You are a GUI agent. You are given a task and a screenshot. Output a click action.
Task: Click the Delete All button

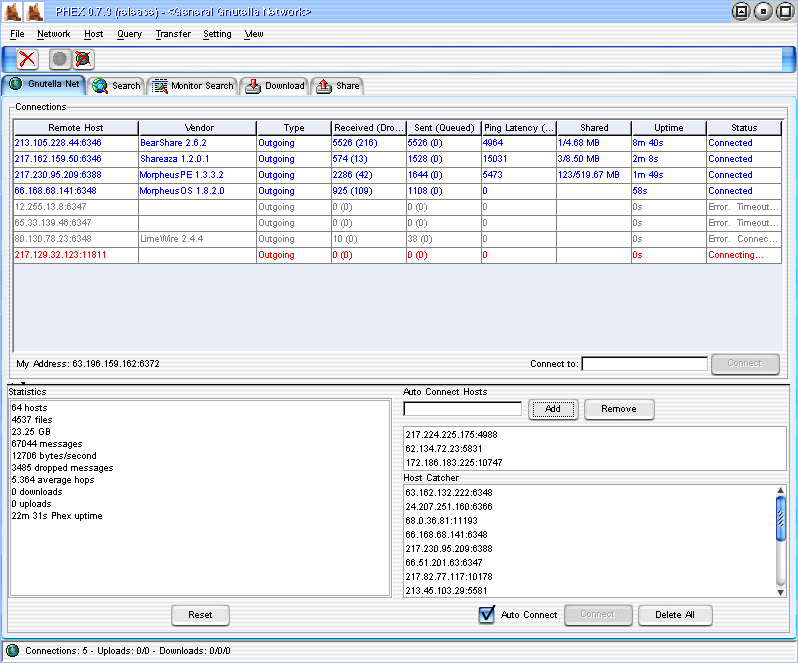(x=675, y=615)
